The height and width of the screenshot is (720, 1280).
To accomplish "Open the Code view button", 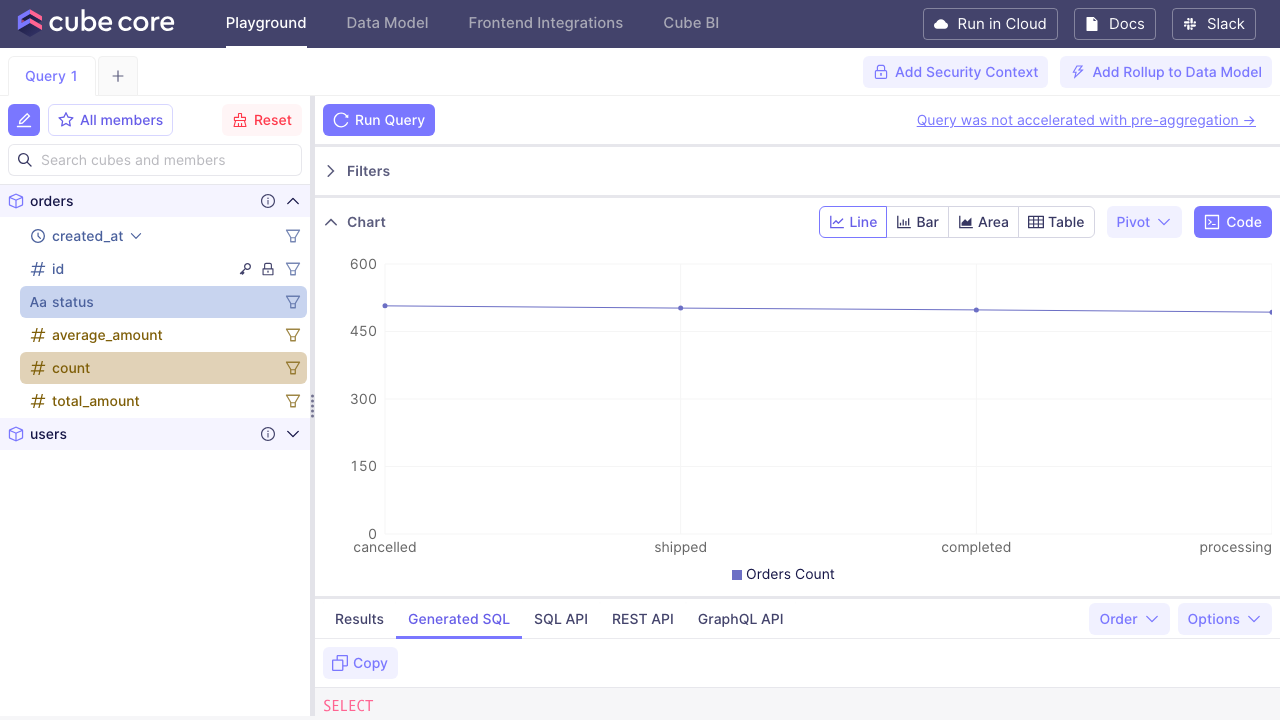I will click(1233, 222).
